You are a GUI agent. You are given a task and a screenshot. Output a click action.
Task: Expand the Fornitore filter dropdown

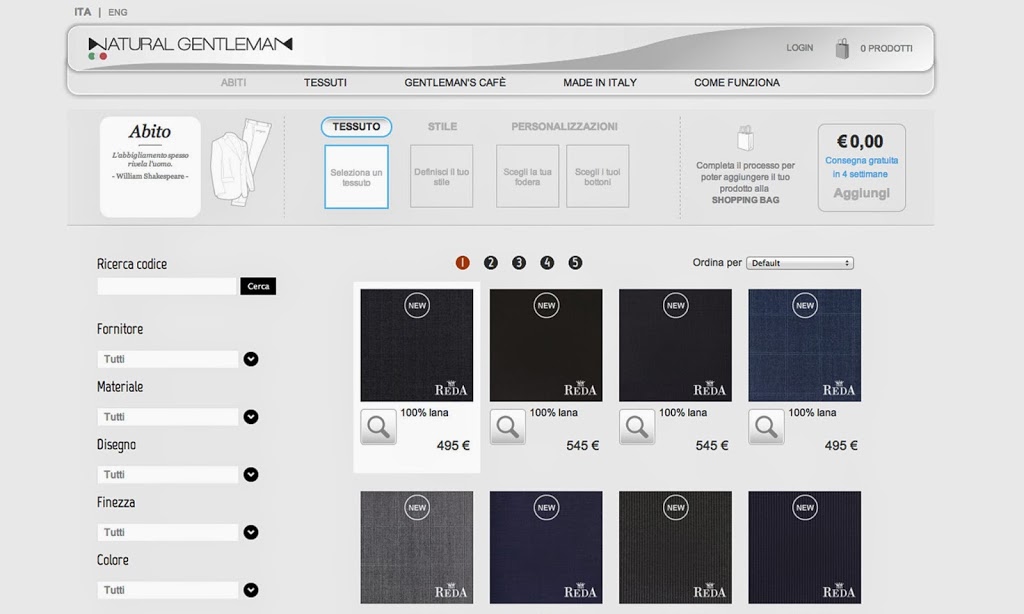[x=251, y=359]
